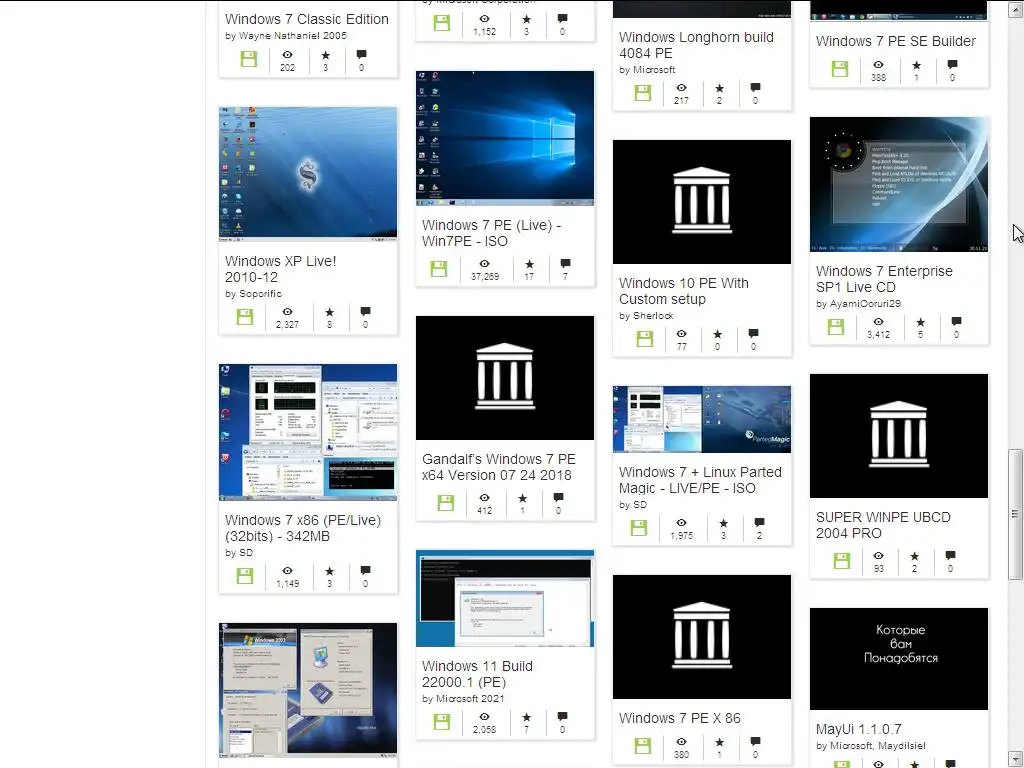Click view count '37,269'
The width and height of the screenshot is (1024, 768).
click(x=485, y=277)
